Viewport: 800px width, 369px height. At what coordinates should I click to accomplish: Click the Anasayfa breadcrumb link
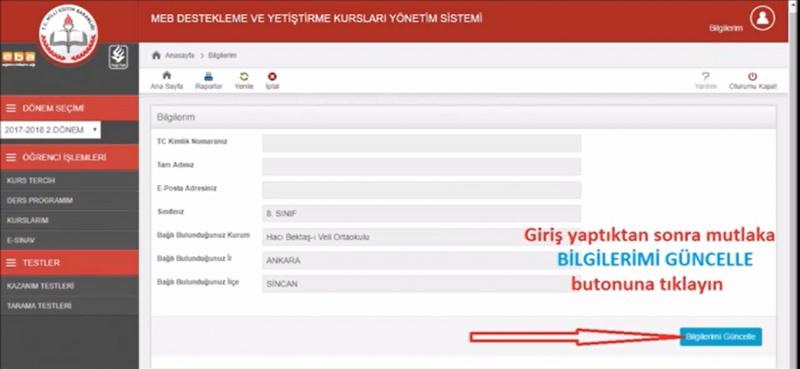(179, 55)
